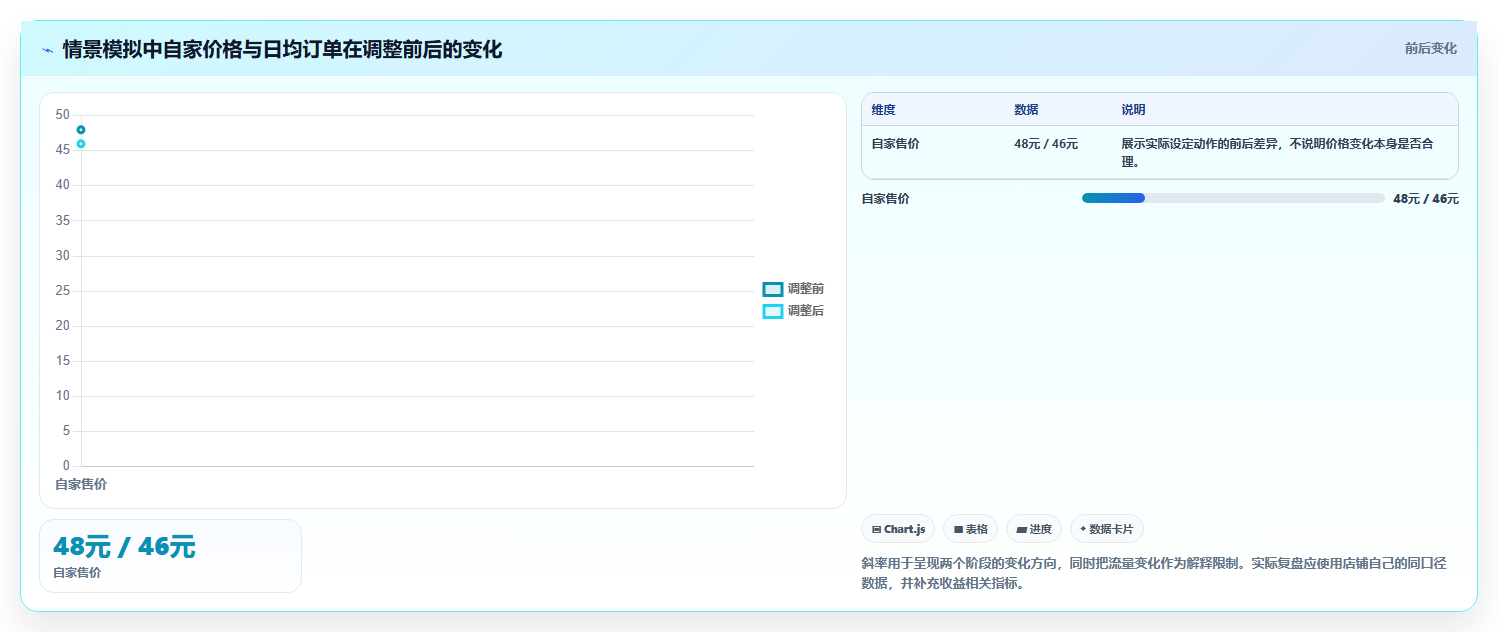This screenshot has height=632, width=1498.
Task: Select the Chart.js chip
Action: [897, 529]
